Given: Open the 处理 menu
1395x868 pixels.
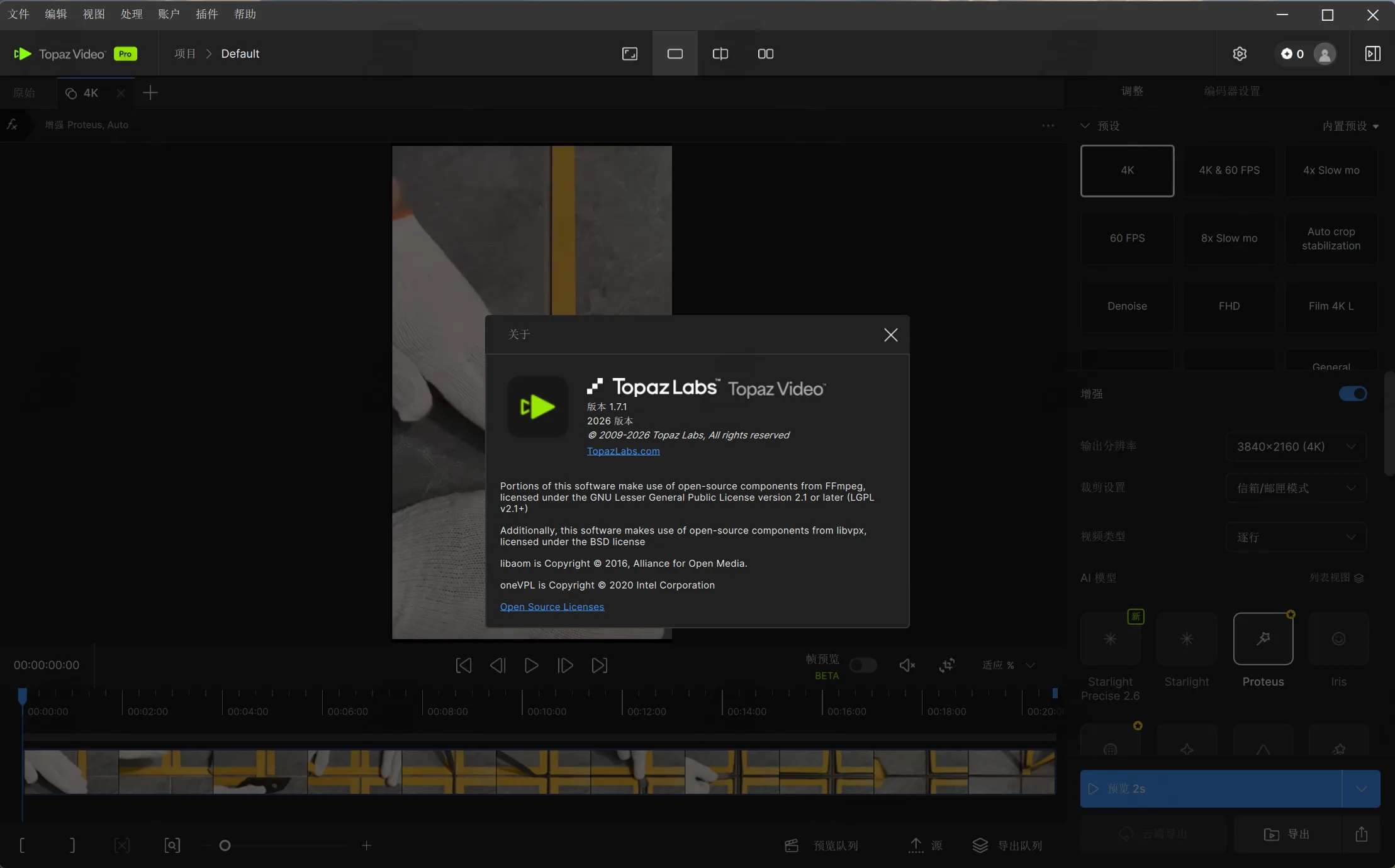Looking at the screenshot, I should pyautogui.click(x=132, y=14).
